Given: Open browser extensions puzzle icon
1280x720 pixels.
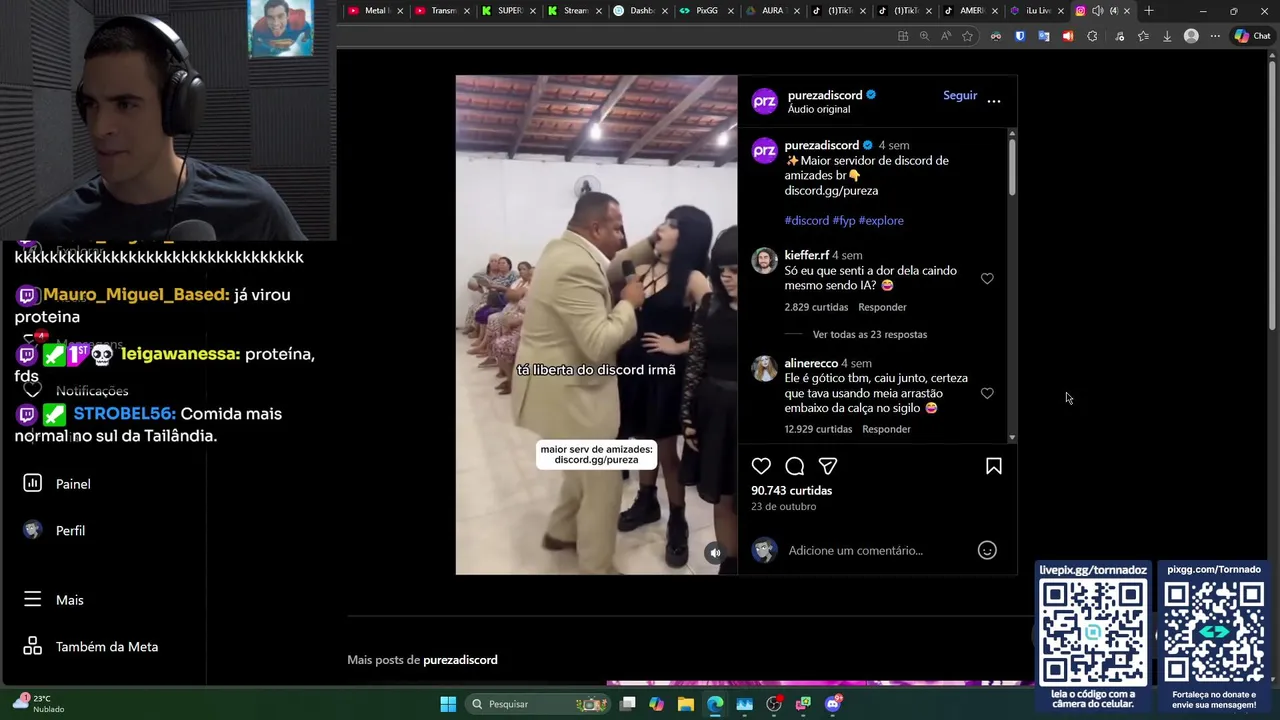Looking at the screenshot, I should [x=1092, y=36].
